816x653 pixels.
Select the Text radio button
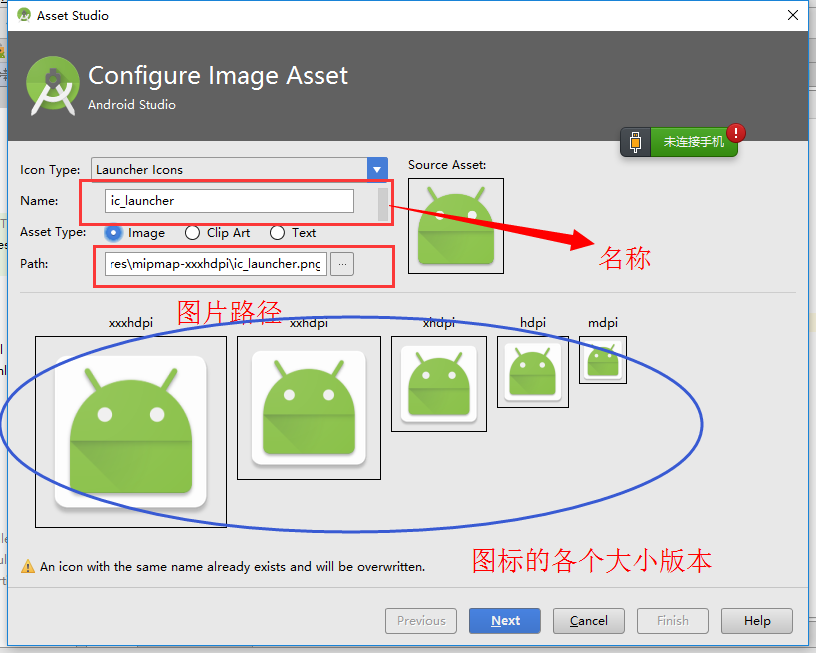point(276,233)
